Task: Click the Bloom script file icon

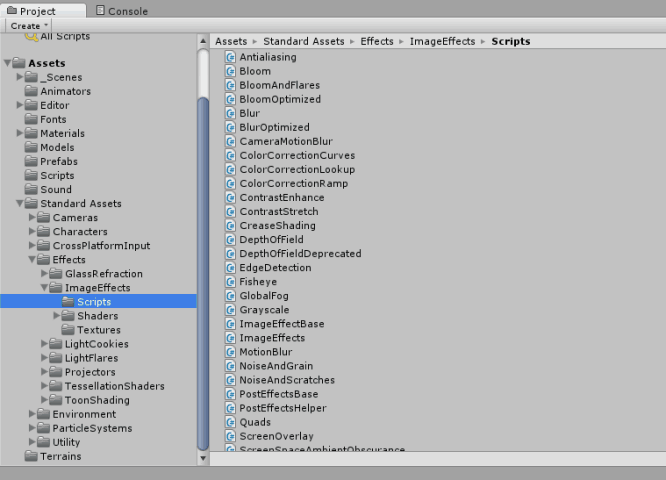Action: click(231, 71)
